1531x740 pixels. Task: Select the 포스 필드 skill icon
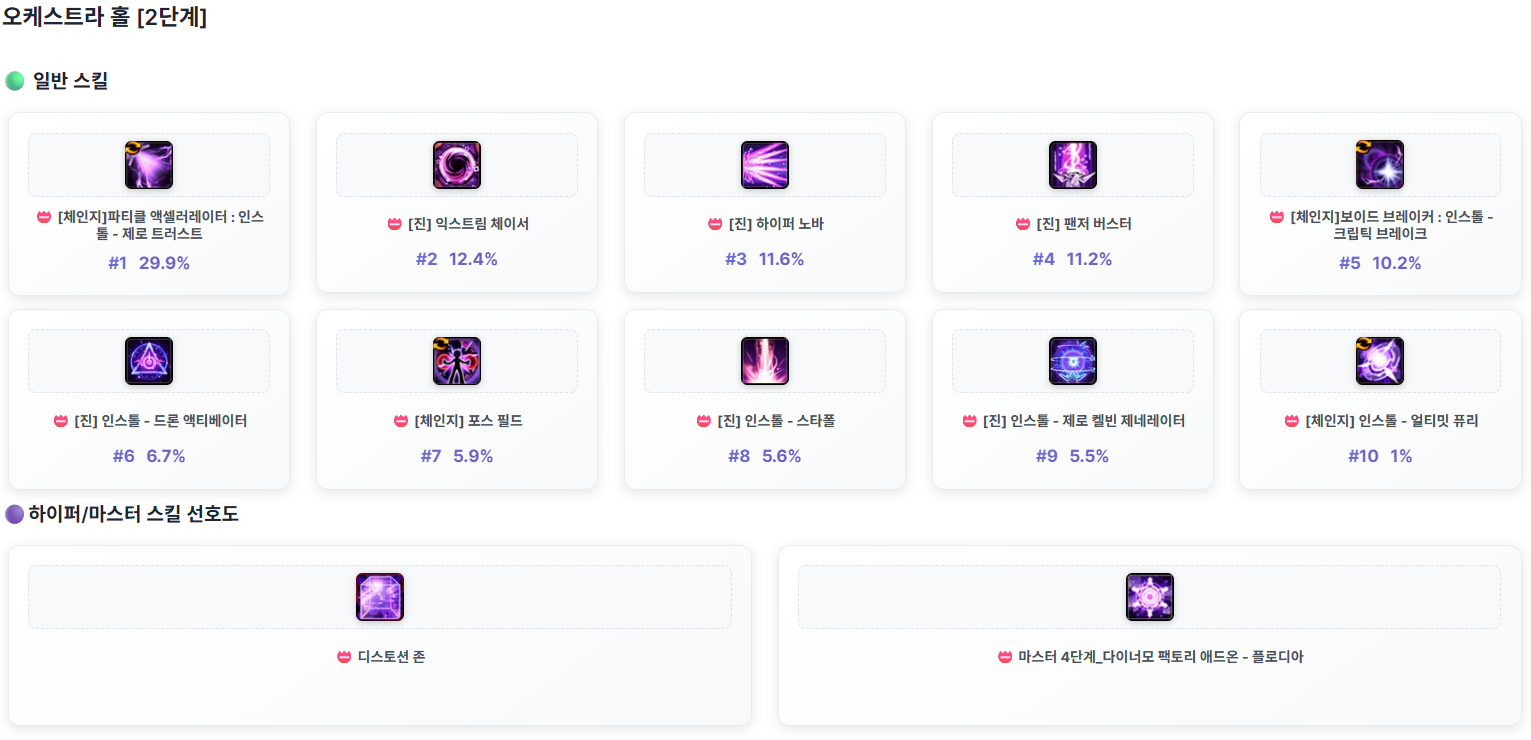(457, 361)
